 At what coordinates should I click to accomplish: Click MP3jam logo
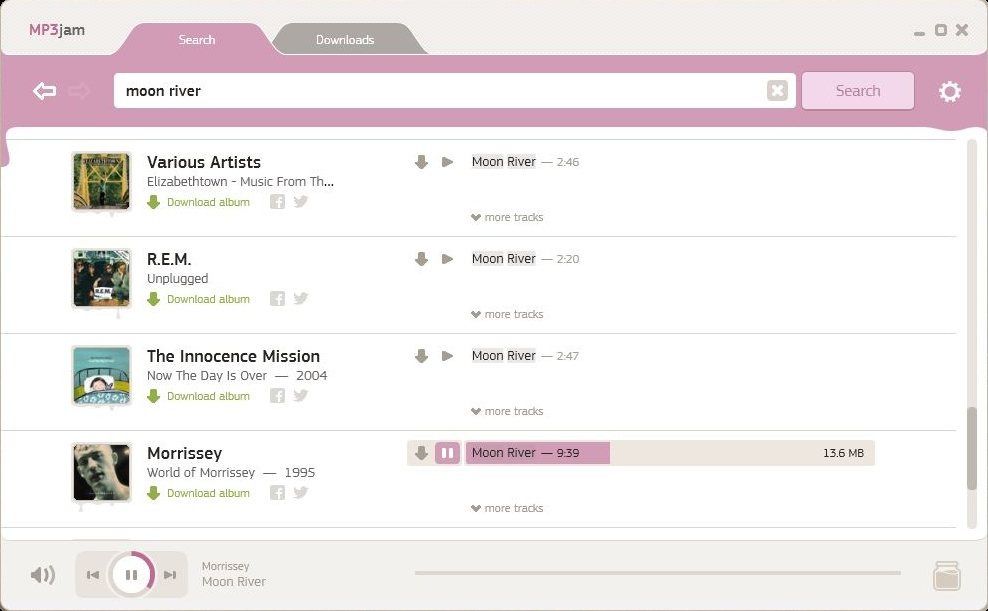click(x=57, y=30)
